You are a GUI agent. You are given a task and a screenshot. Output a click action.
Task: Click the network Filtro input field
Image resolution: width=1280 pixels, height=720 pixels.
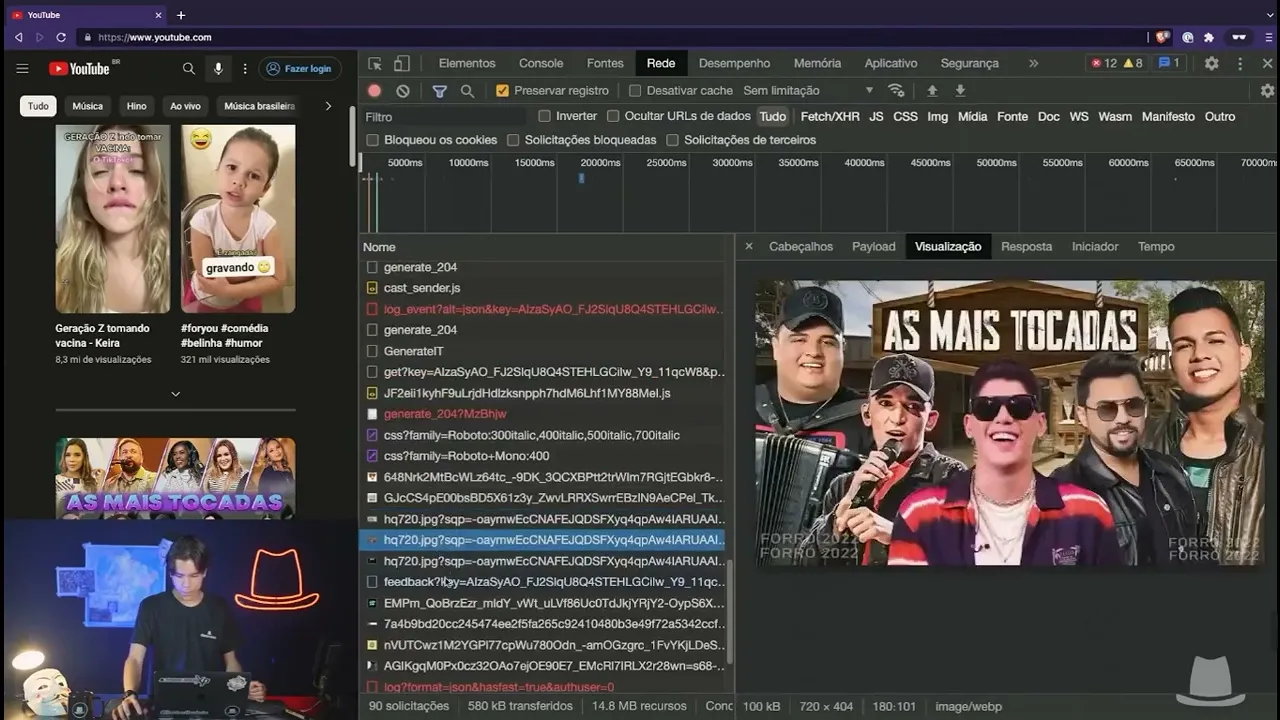443,116
